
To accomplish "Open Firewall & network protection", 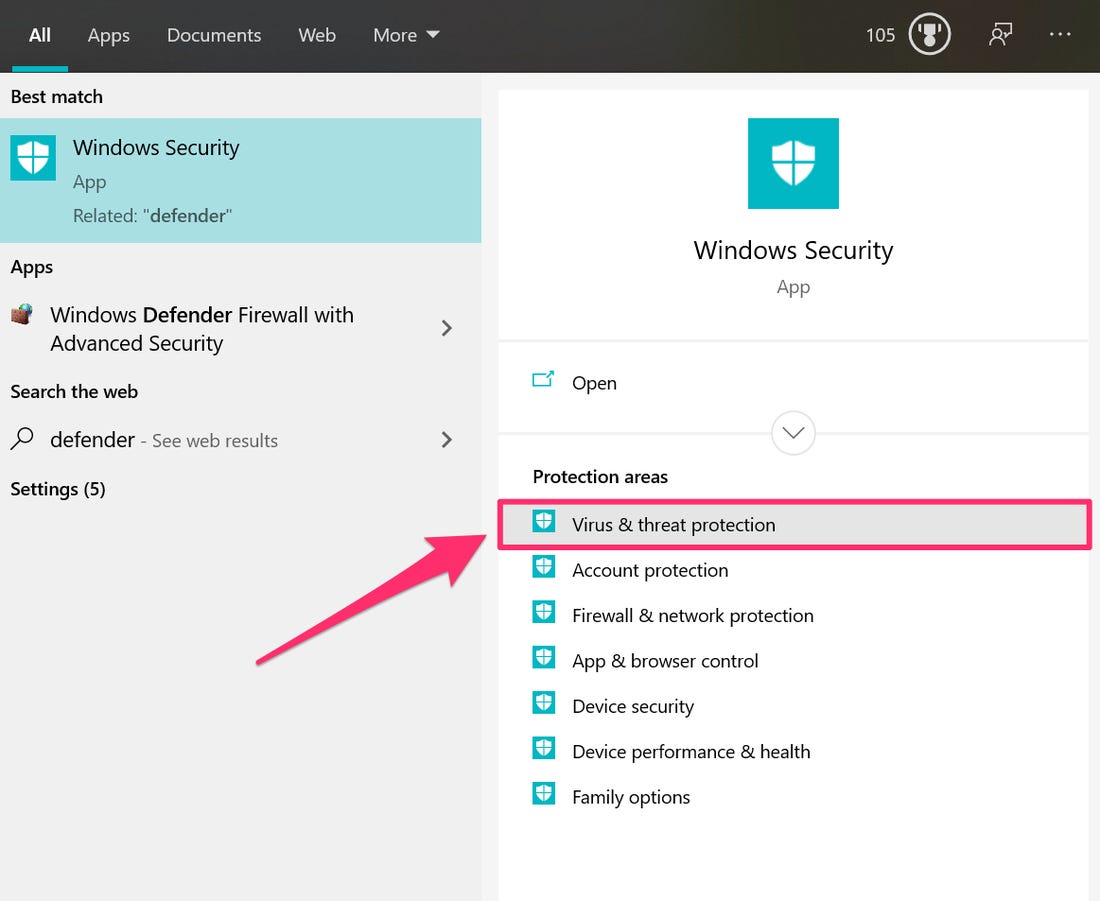I will (793, 615).
